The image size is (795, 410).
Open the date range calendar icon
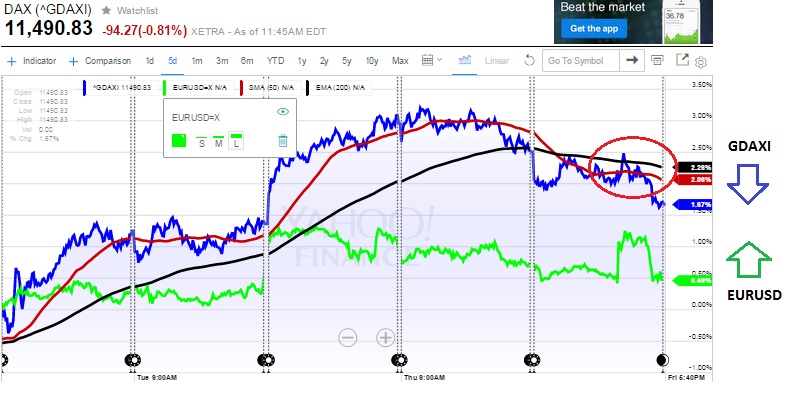tap(427, 60)
